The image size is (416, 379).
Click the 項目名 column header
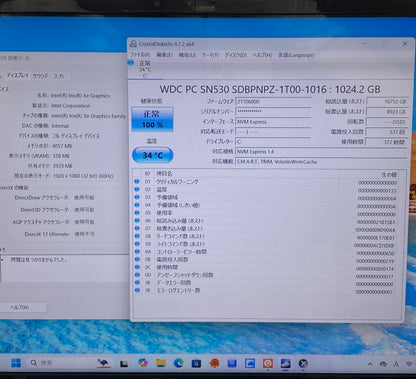click(x=164, y=174)
